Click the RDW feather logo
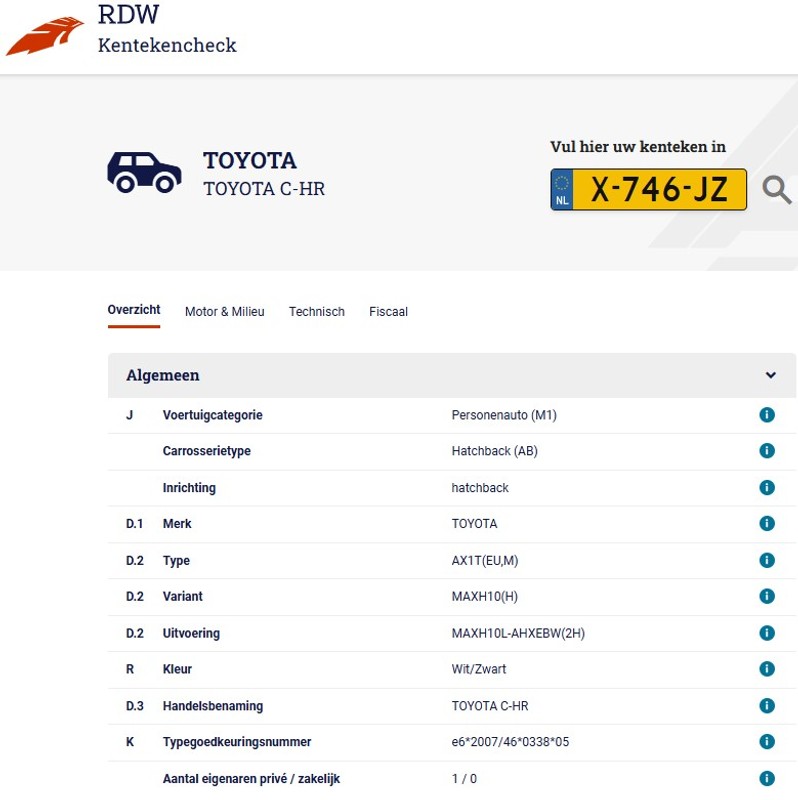 click(x=44, y=36)
